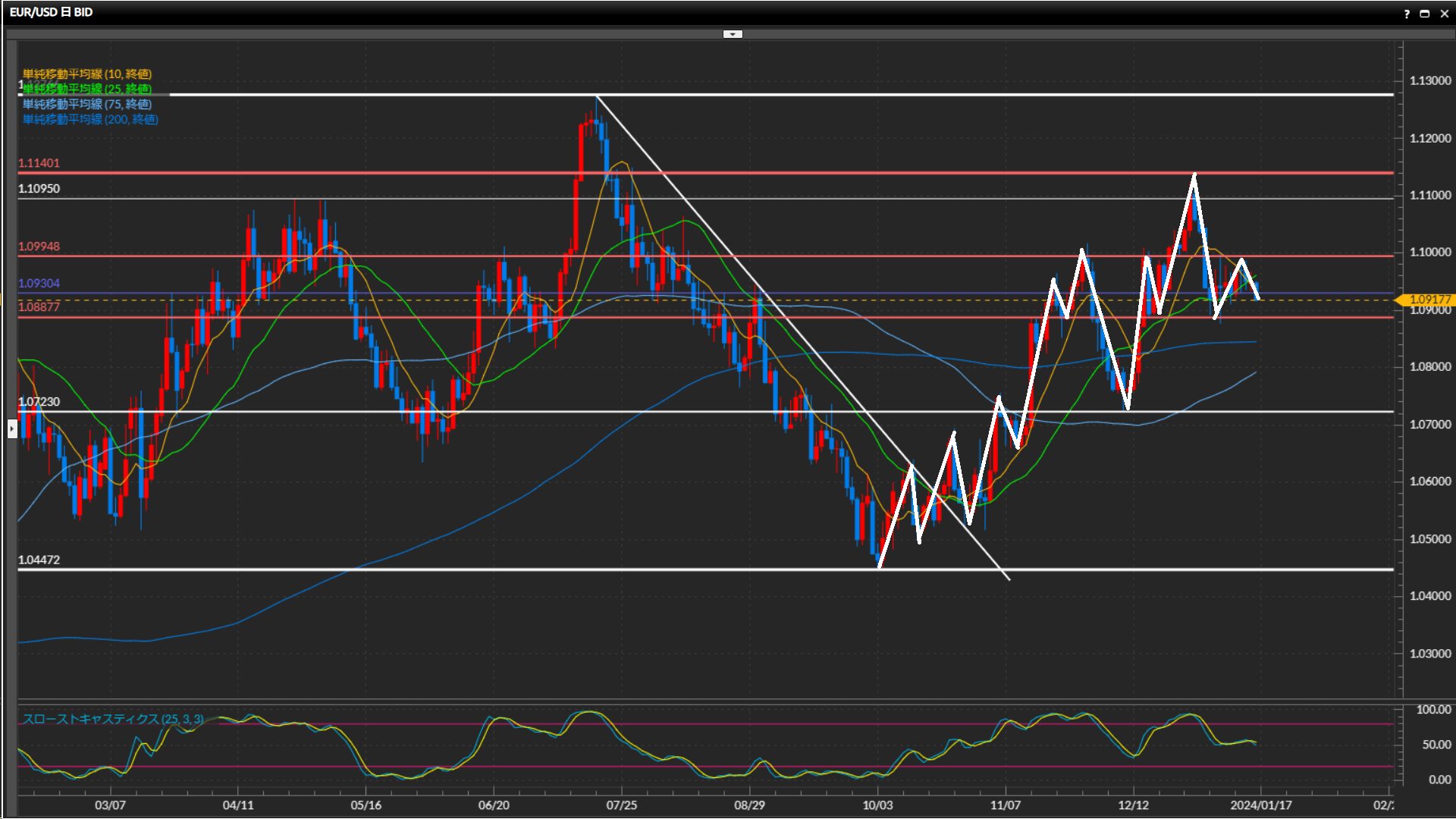
Task: Select the 1.10950 horizontal line label
Action: coord(39,189)
